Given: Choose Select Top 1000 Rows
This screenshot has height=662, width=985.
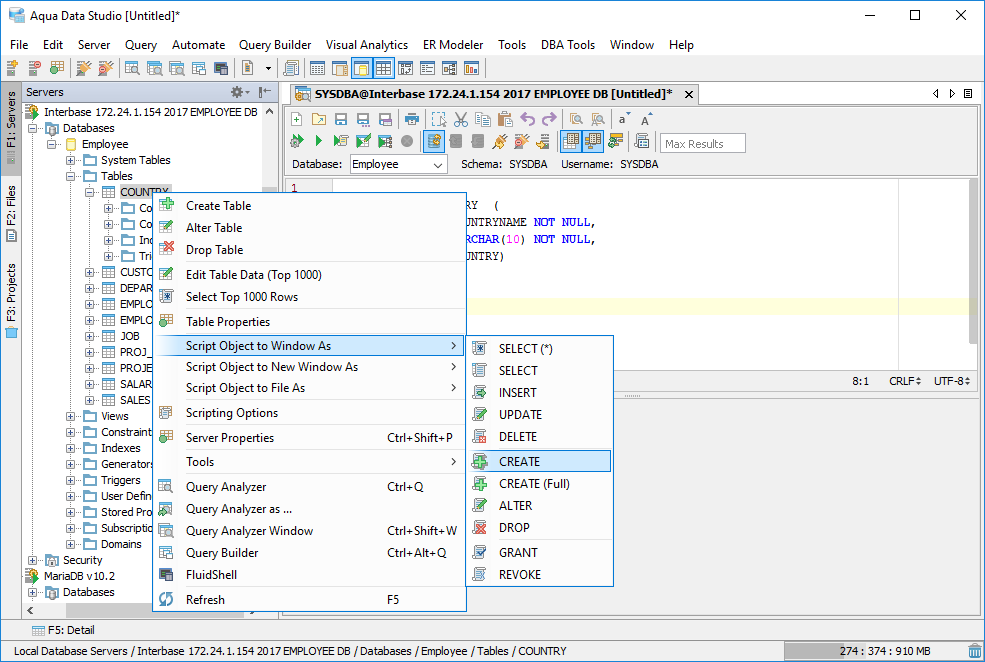Looking at the screenshot, I should tap(309, 297).
